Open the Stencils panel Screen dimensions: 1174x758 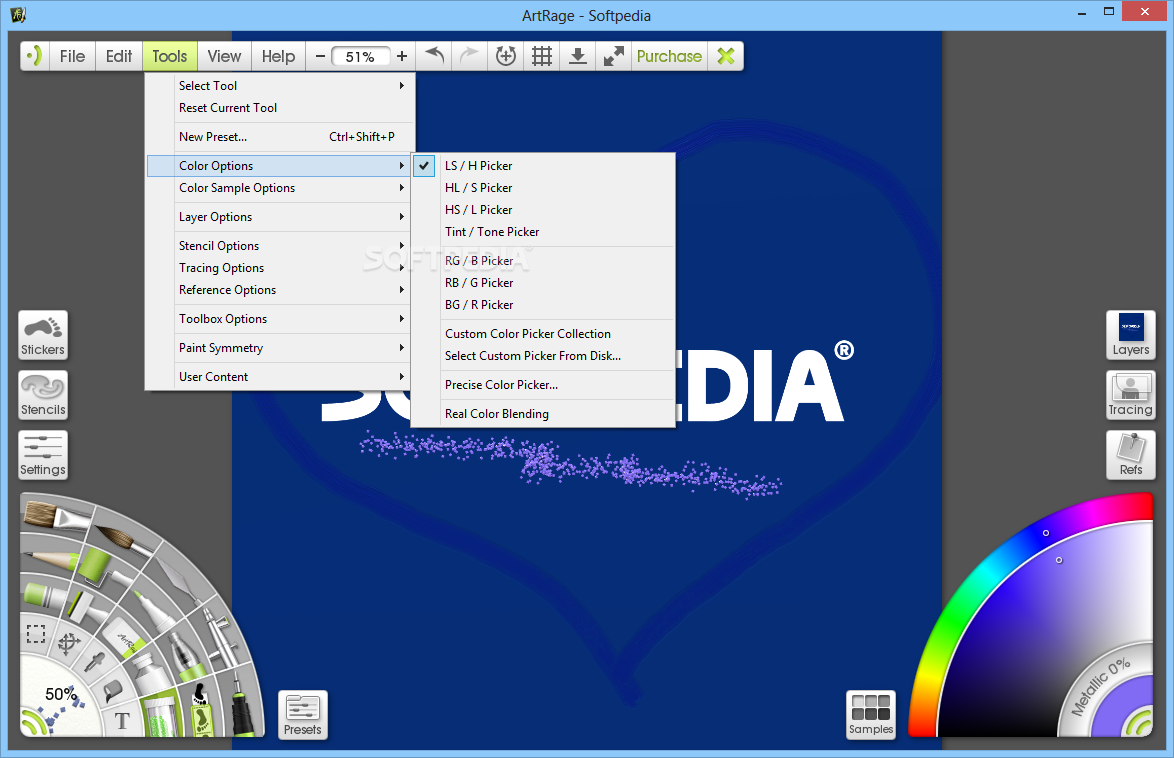[43, 395]
